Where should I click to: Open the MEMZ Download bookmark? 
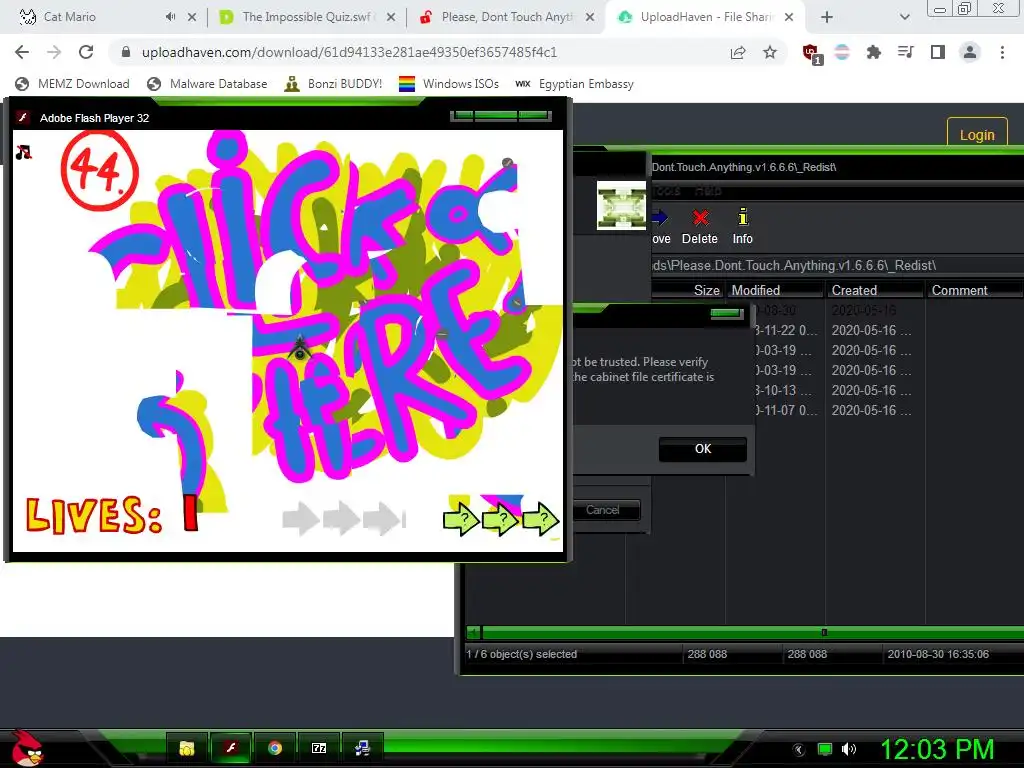click(x=72, y=84)
